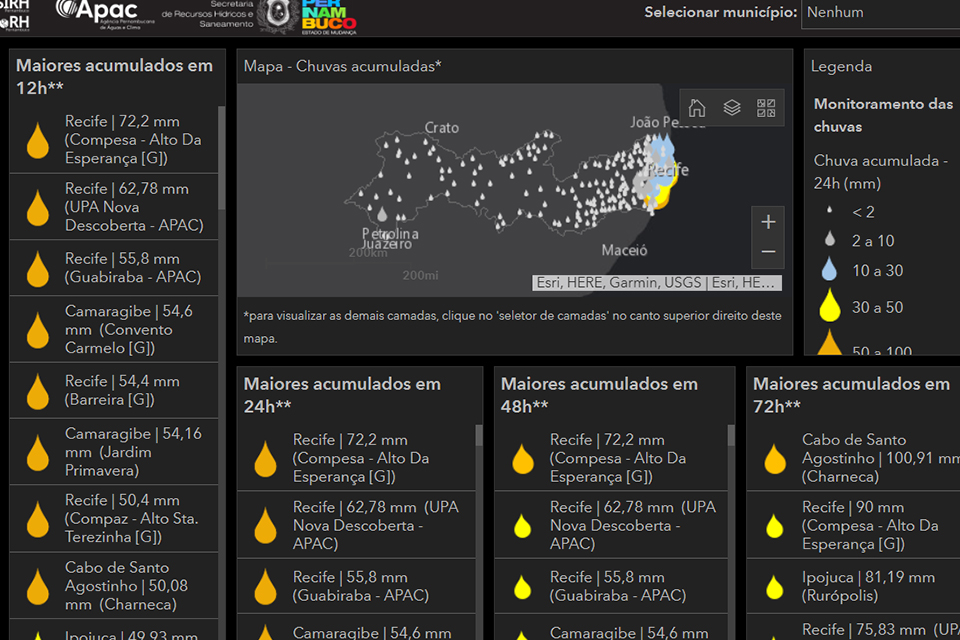Click drop icon of Recife 62,78 mm in 24h list
This screenshot has width=960, height=640.
click(x=266, y=525)
